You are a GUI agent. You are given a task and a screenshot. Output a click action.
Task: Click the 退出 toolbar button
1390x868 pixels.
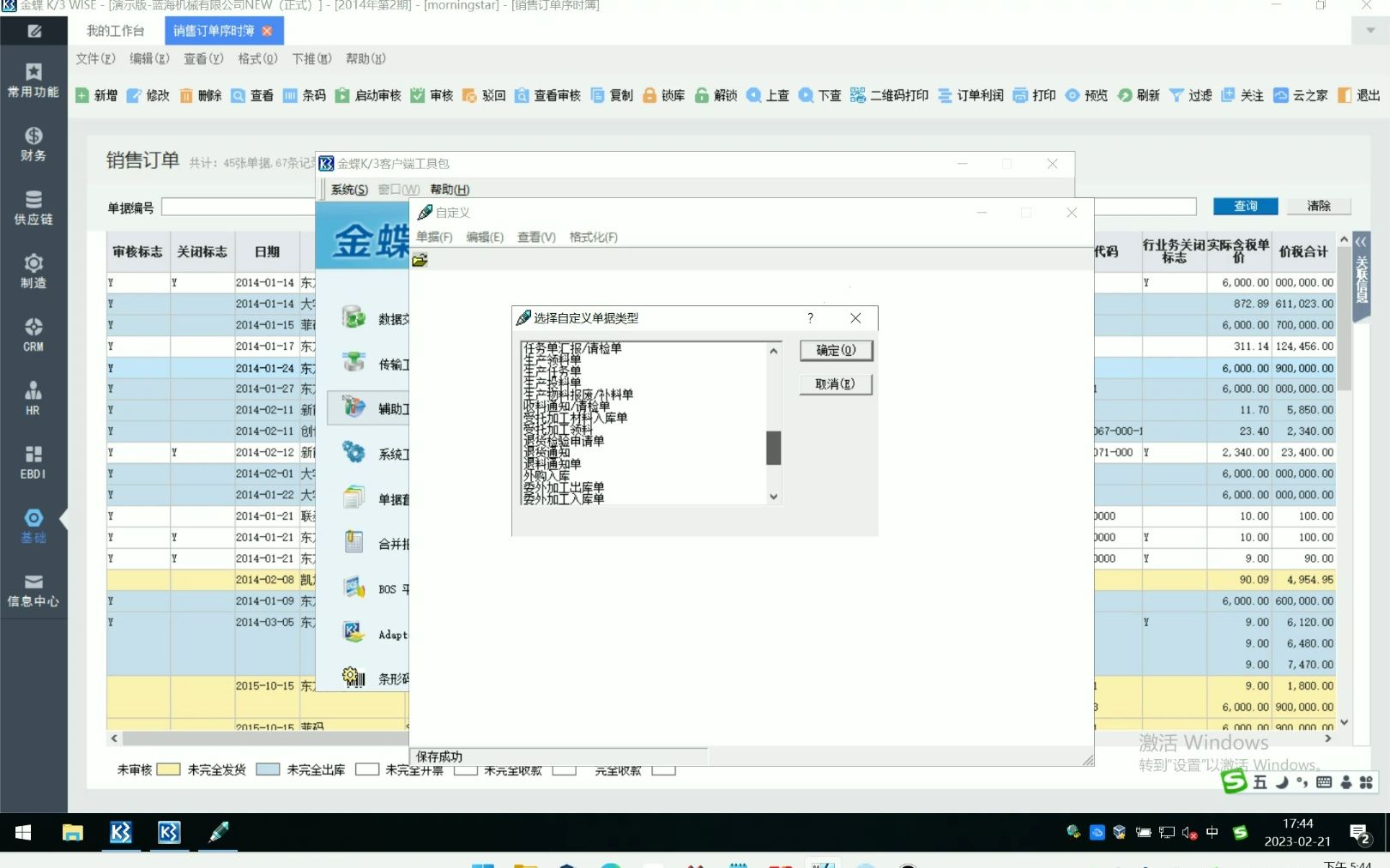(x=1359, y=95)
